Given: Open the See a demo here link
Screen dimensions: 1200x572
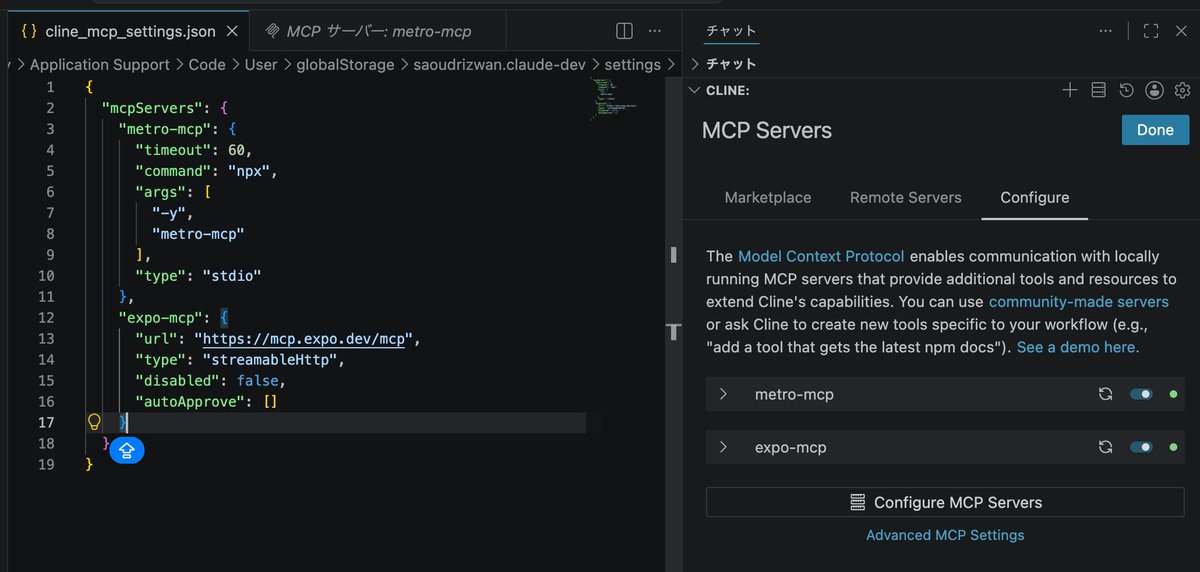Looking at the screenshot, I should tap(1078, 347).
